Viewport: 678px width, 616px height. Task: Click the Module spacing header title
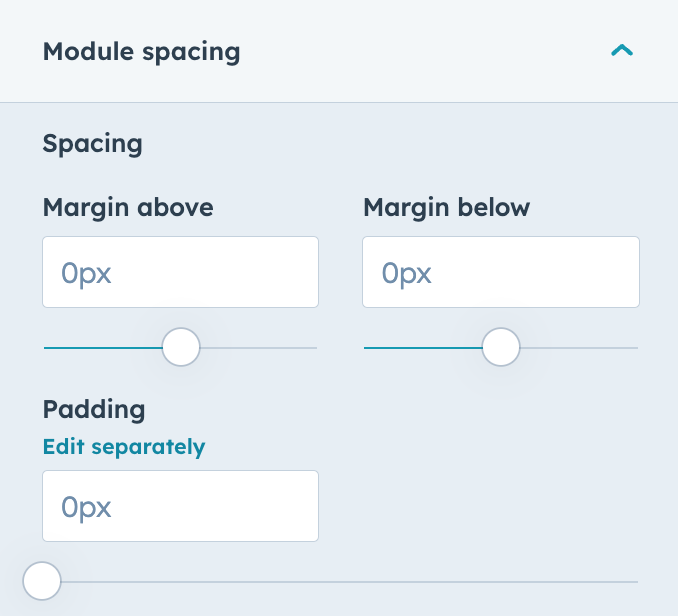tap(141, 52)
